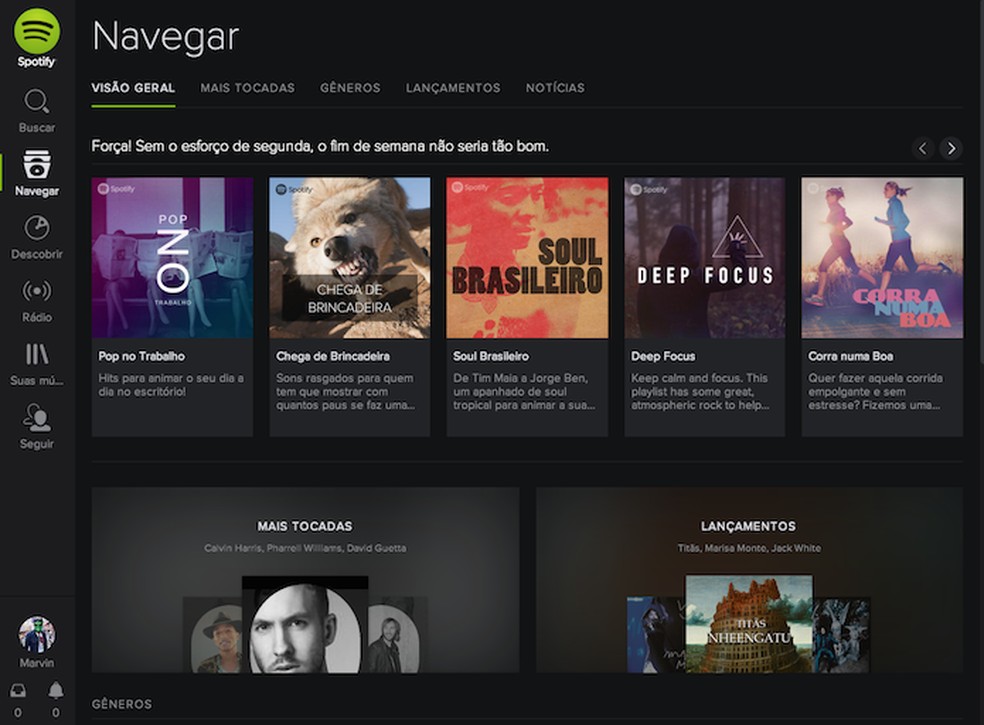
Task: Click 'Keep calm and focus' description
Action: [x=700, y=392]
